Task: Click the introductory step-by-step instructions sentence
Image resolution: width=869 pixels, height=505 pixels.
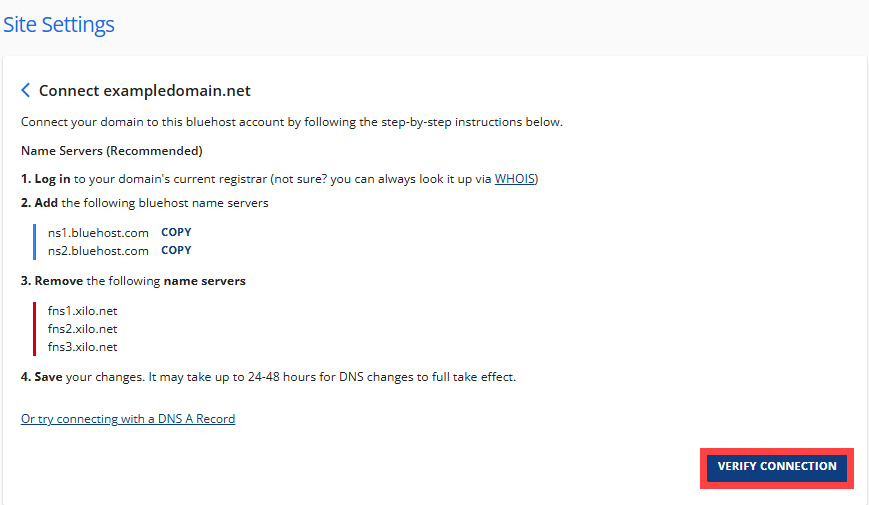Action: coord(292,122)
